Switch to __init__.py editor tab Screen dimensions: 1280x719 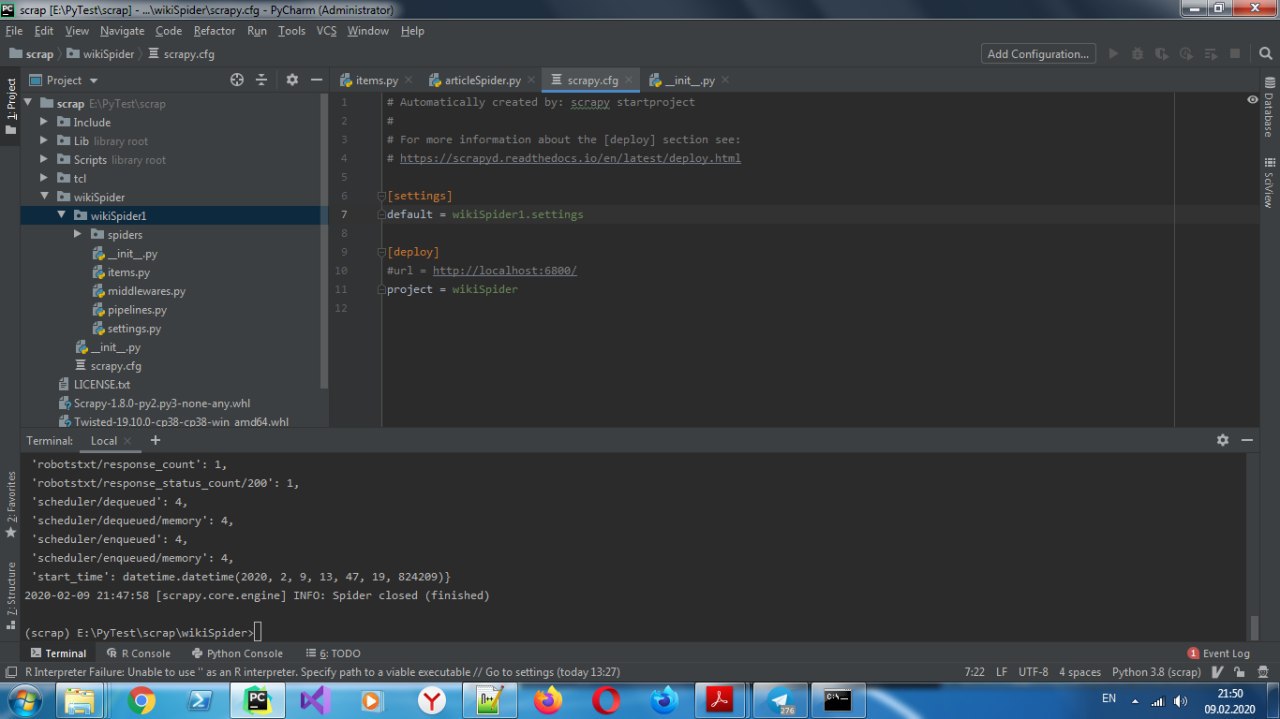(689, 80)
